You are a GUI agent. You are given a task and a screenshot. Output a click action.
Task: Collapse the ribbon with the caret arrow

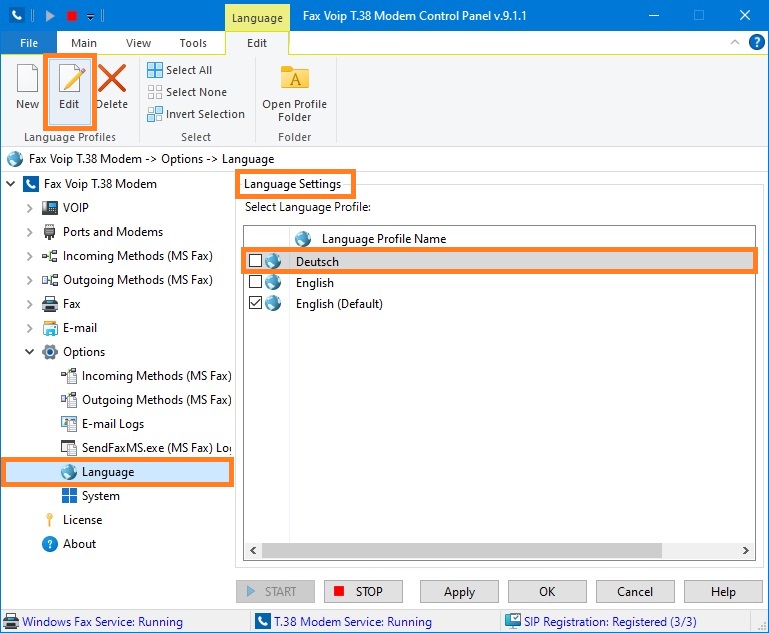pyautogui.click(x=735, y=42)
